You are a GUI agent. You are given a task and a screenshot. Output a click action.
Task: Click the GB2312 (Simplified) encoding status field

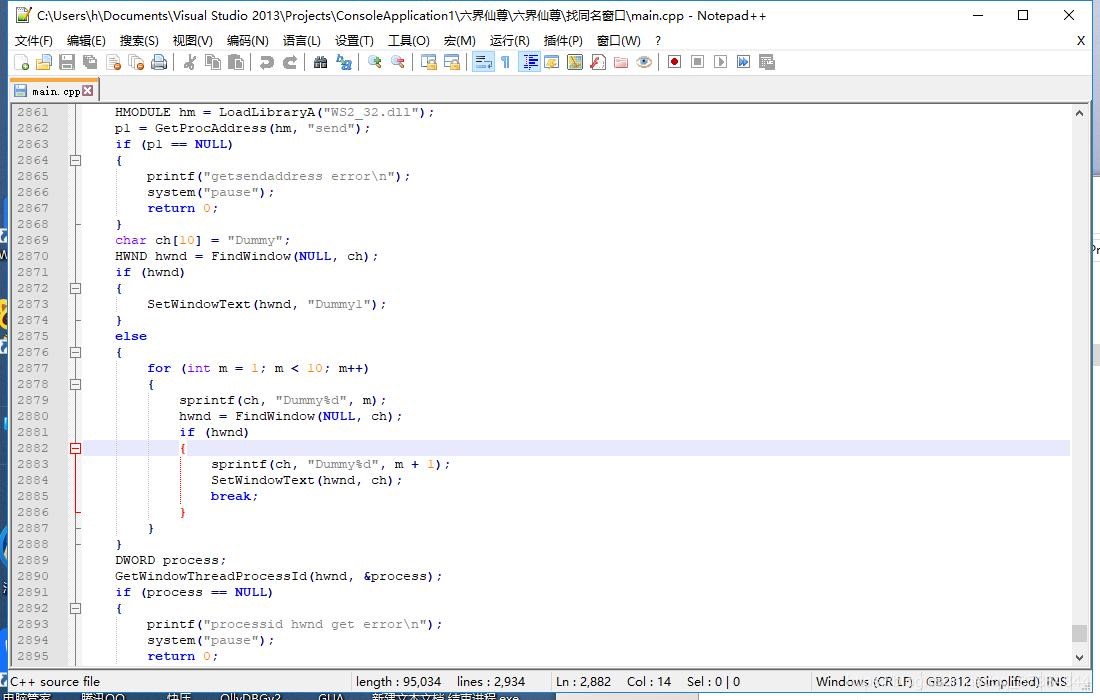(982, 682)
